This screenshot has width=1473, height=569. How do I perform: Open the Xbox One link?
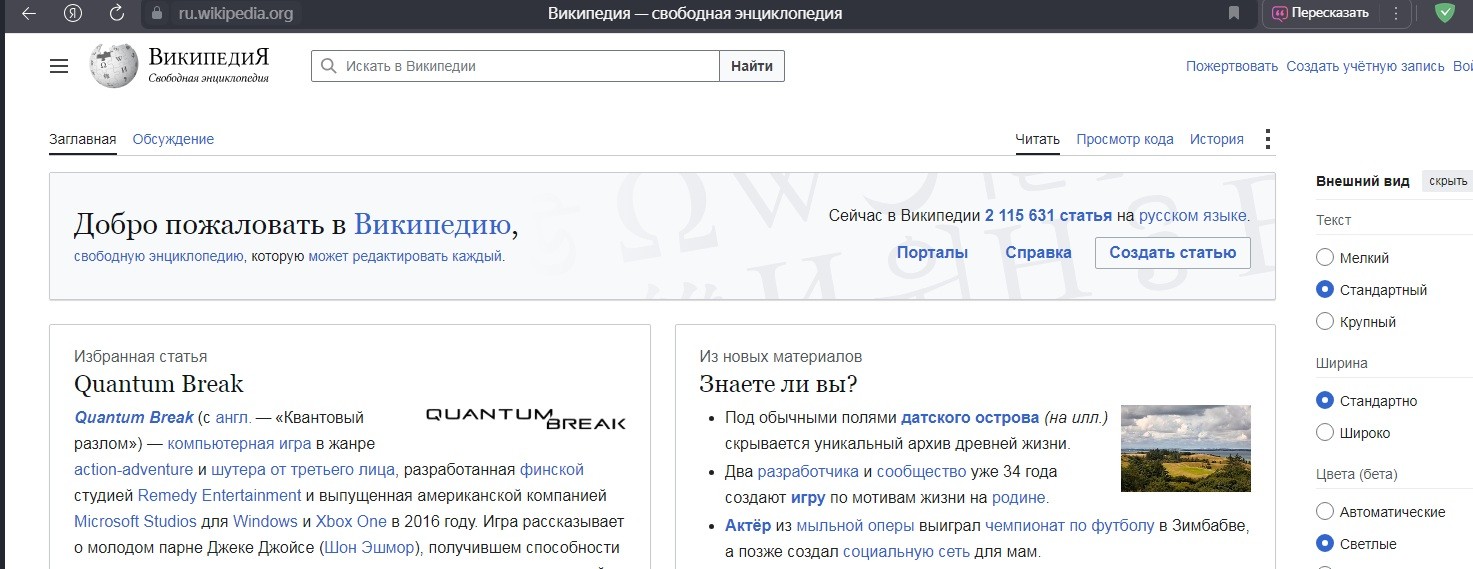[x=351, y=521]
